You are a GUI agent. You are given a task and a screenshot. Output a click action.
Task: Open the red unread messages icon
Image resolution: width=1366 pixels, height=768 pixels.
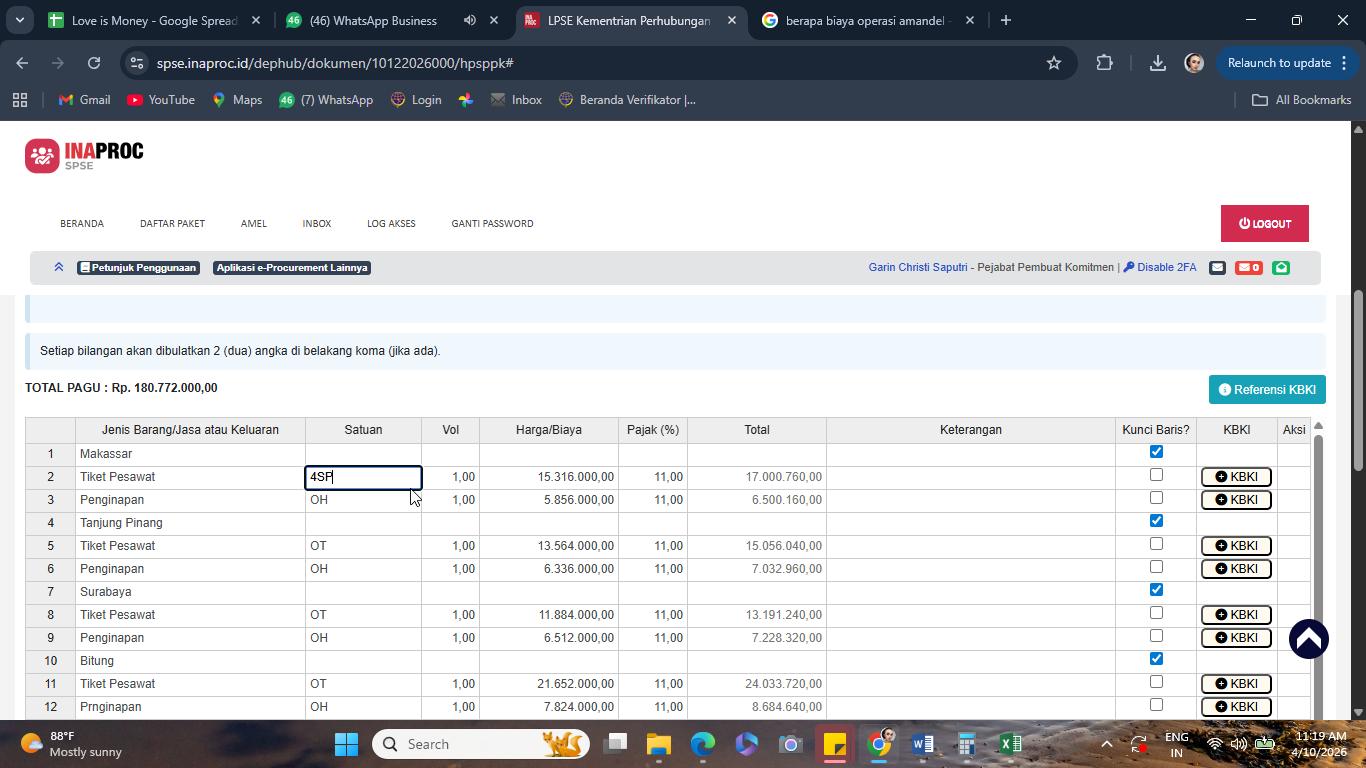pyautogui.click(x=1248, y=267)
